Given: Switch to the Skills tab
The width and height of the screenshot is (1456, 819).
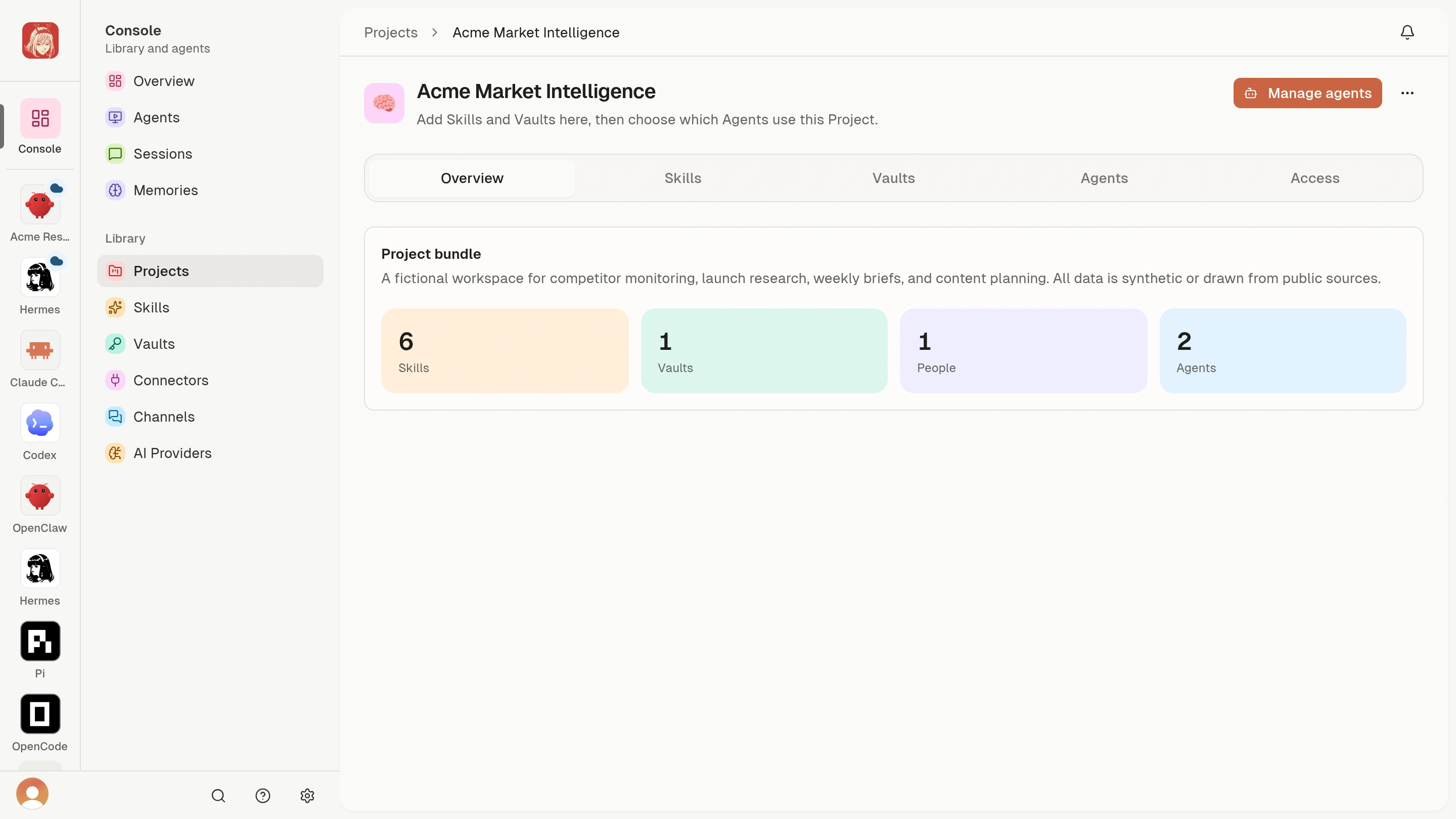Looking at the screenshot, I should (x=683, y=178).
